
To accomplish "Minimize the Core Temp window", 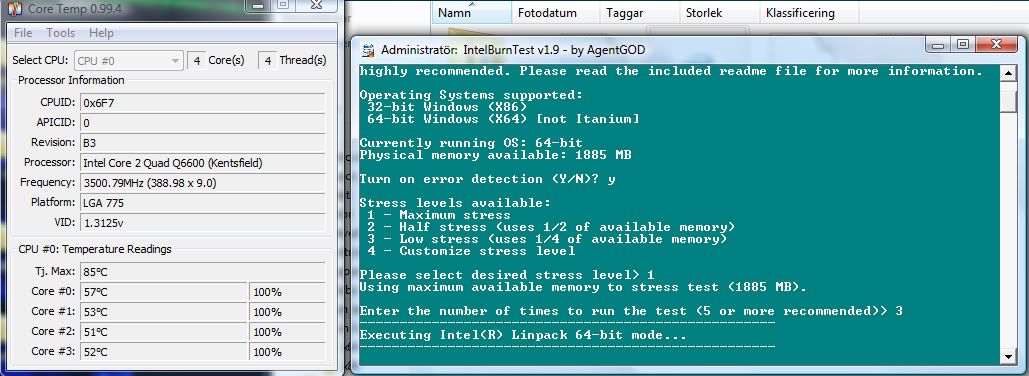I will (259, 5).
